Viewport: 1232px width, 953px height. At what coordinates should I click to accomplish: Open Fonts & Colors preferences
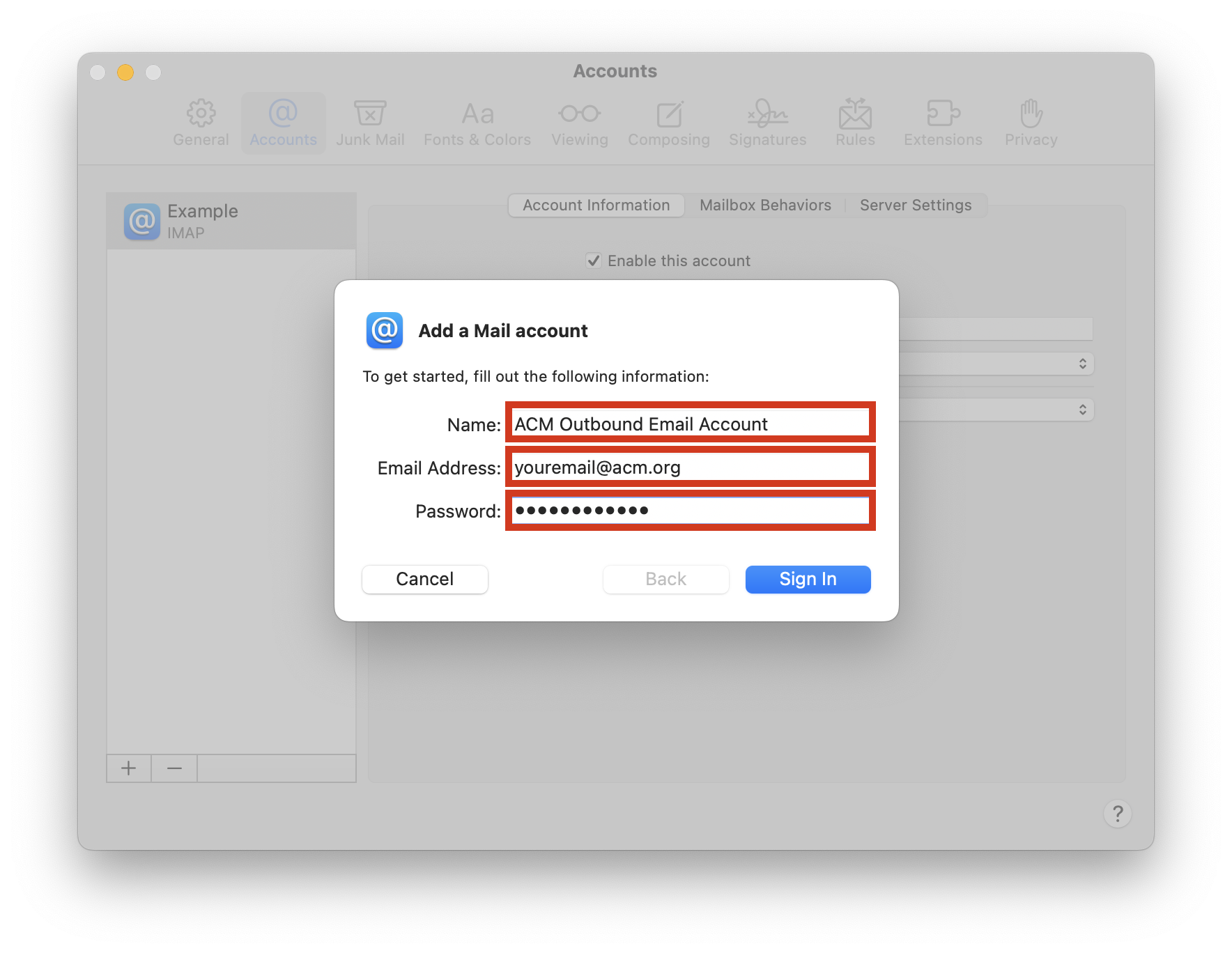pos(477,123)
